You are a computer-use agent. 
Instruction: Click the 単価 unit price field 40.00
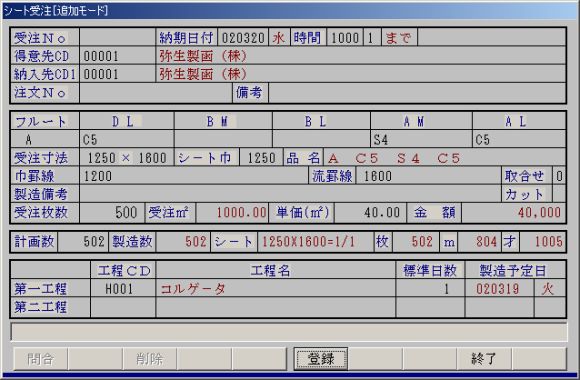[x=370, y=212]
